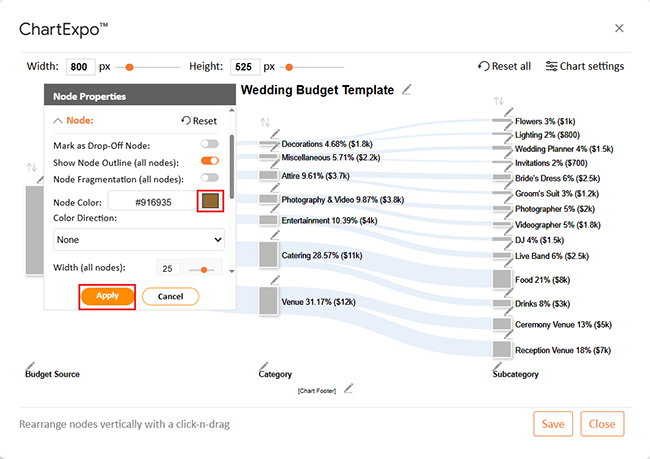Click sort arrows above Category column

[265, 123]
